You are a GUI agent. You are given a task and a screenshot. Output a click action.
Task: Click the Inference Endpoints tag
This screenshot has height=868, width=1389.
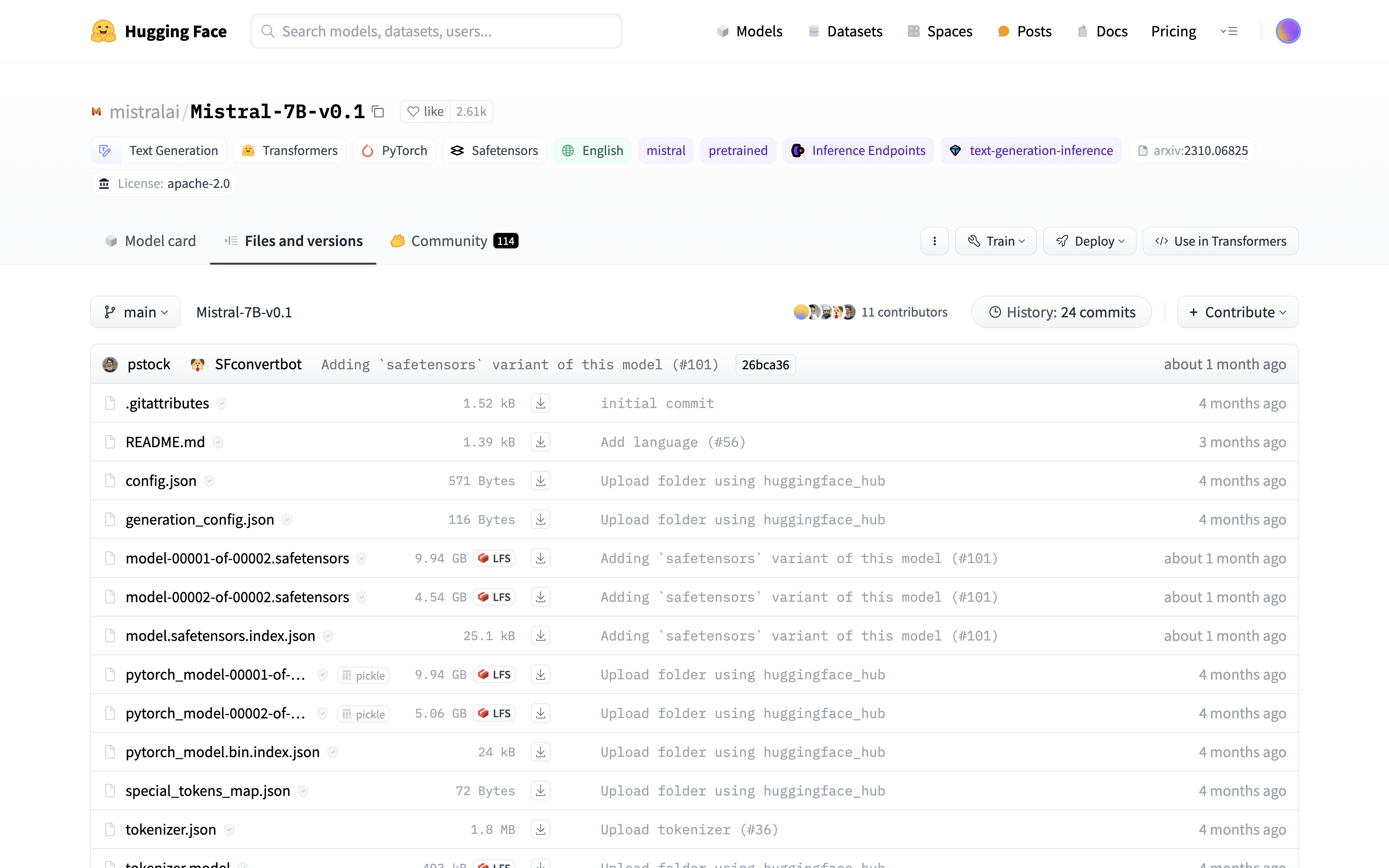pos(858,150)
